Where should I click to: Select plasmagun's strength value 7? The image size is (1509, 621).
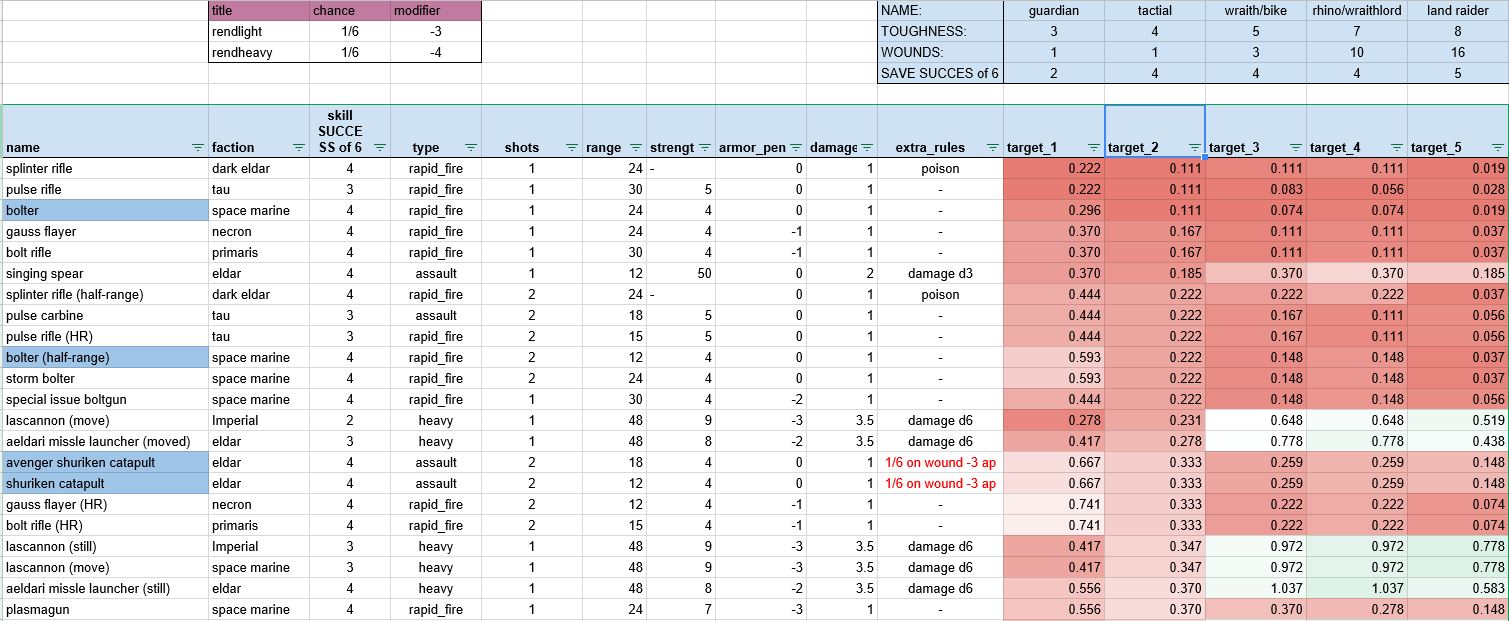click(680, 609)
